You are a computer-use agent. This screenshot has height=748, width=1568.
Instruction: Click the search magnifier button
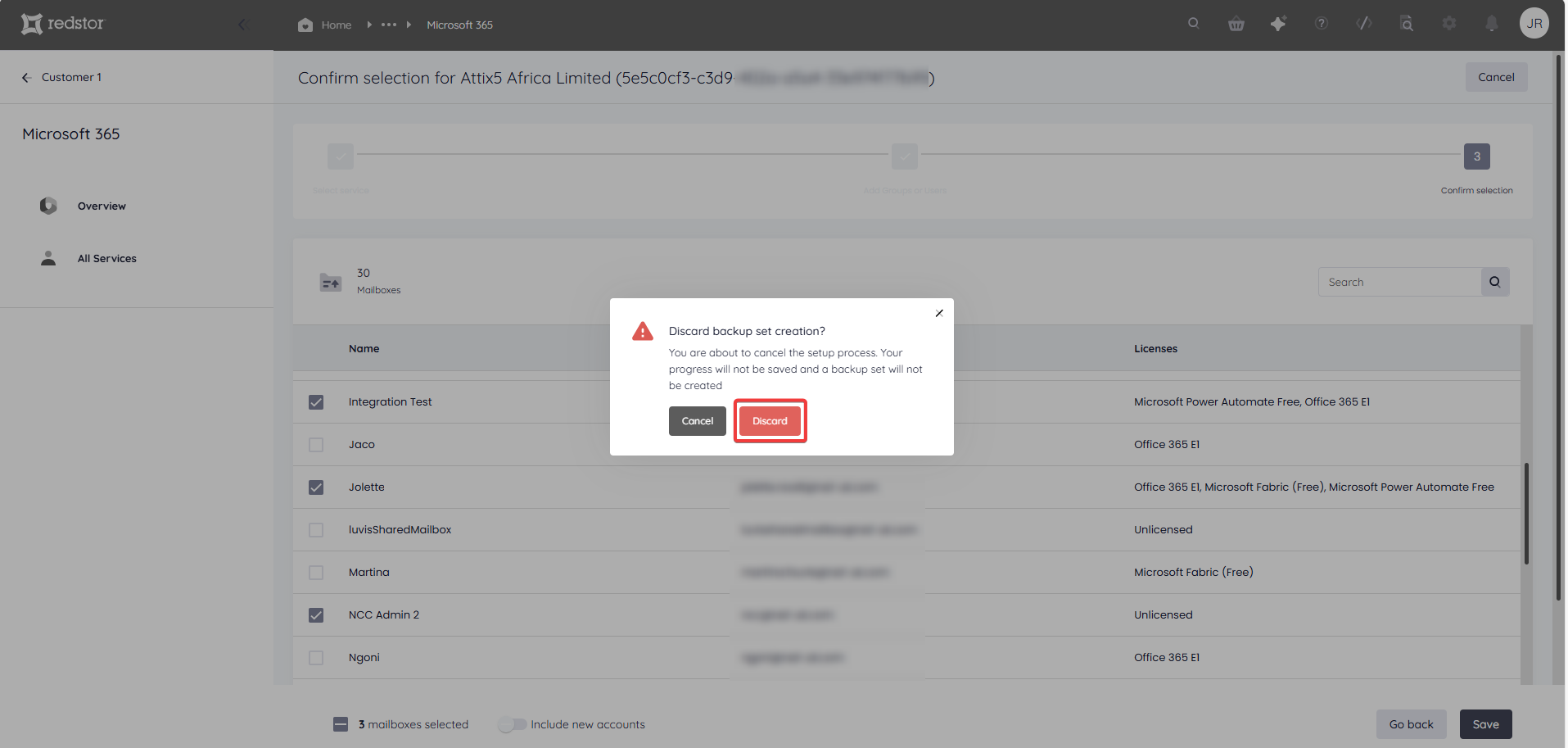1495,282
